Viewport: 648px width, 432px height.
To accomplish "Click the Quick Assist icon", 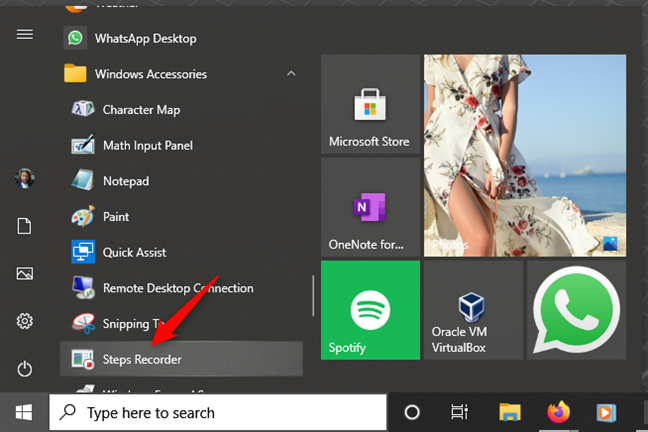I will (83, 252).
